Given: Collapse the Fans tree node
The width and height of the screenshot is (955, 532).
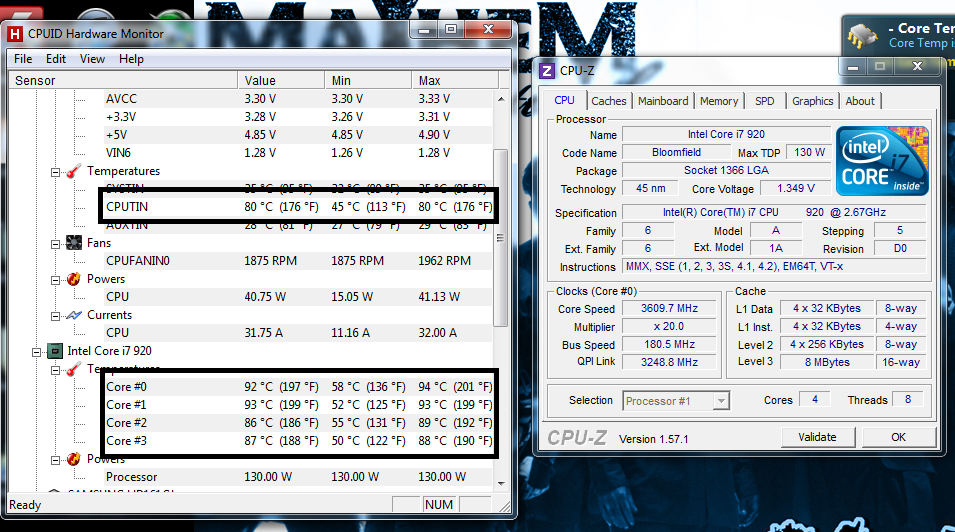Looking at the screenshot, I should [56, 244].
